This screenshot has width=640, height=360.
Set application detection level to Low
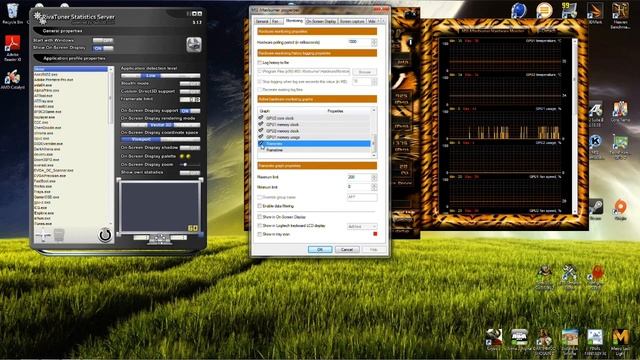coord(151,76)
